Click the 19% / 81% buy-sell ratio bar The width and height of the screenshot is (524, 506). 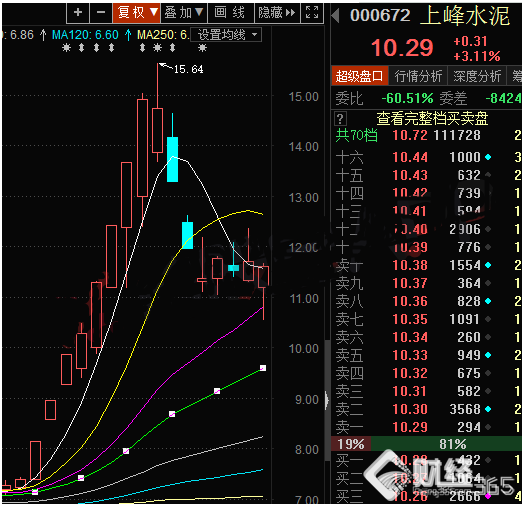click(x=426, y=444)
